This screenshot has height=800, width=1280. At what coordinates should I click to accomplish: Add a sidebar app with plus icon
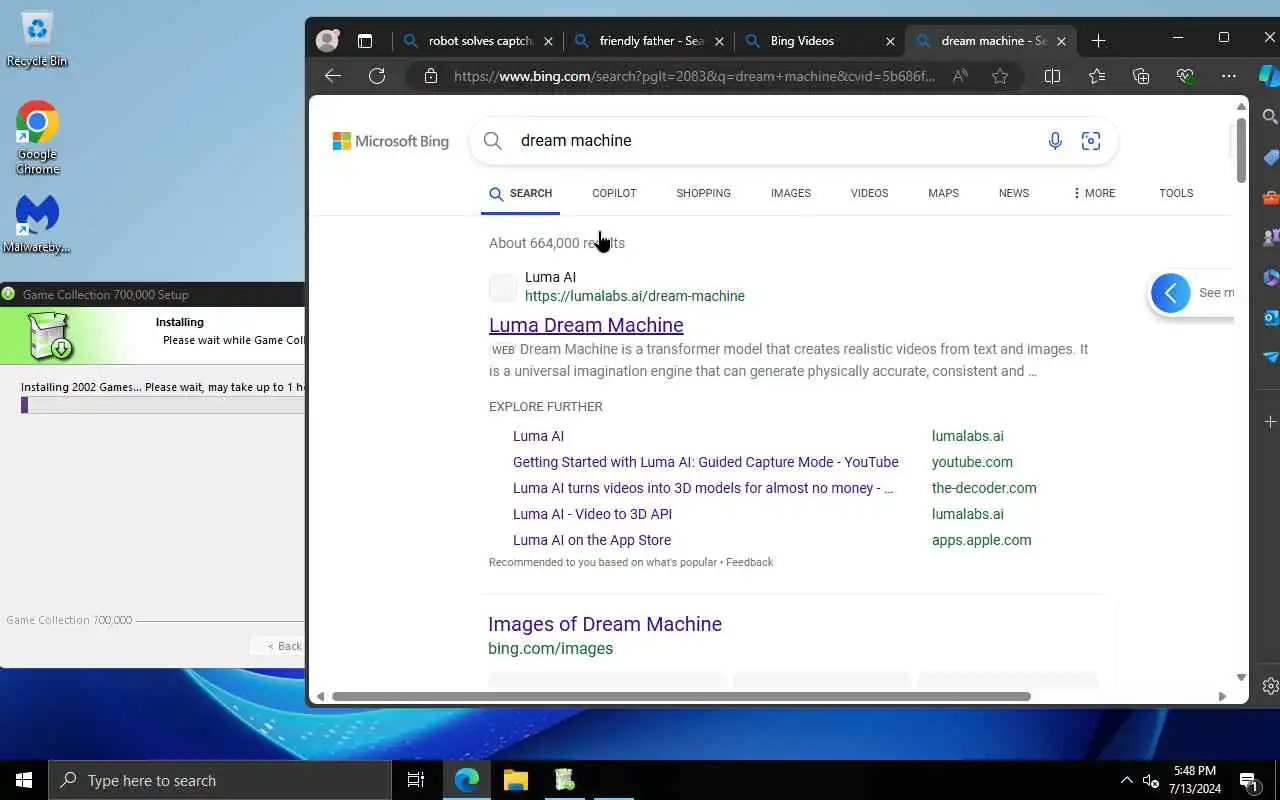tap(1270, 422)
